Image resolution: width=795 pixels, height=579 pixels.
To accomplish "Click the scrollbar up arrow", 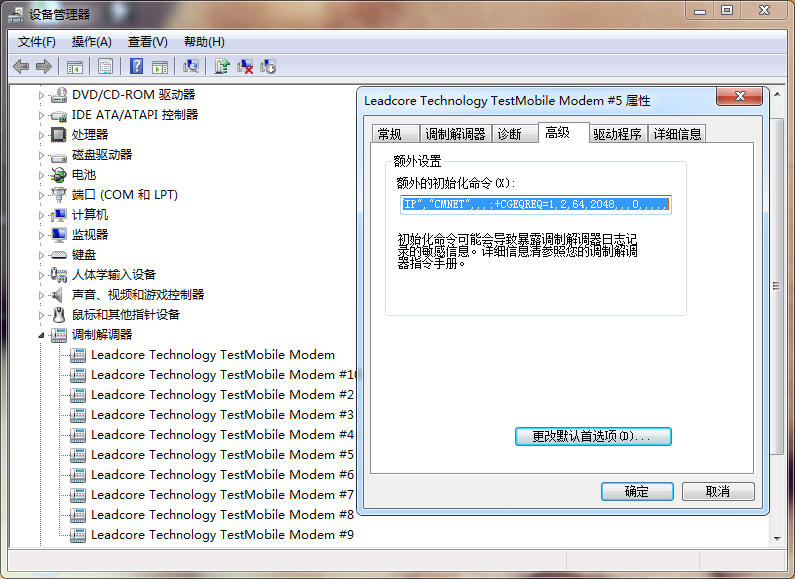I will click(777, 94).
